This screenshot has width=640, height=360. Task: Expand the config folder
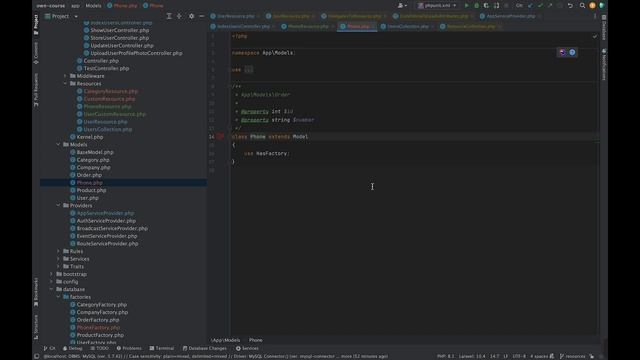(x=51, y=282)
